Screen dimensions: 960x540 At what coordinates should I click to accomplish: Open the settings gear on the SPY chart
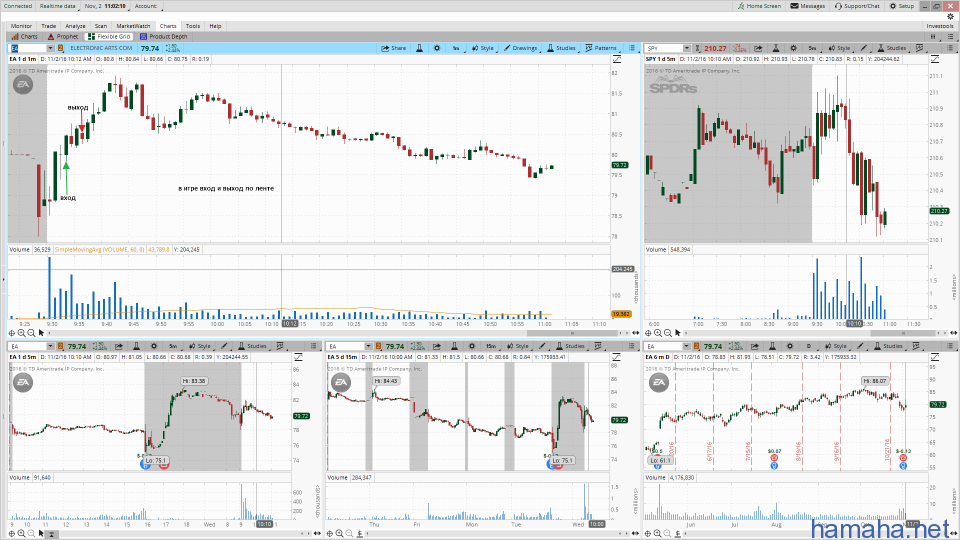[x=793, y=48]
